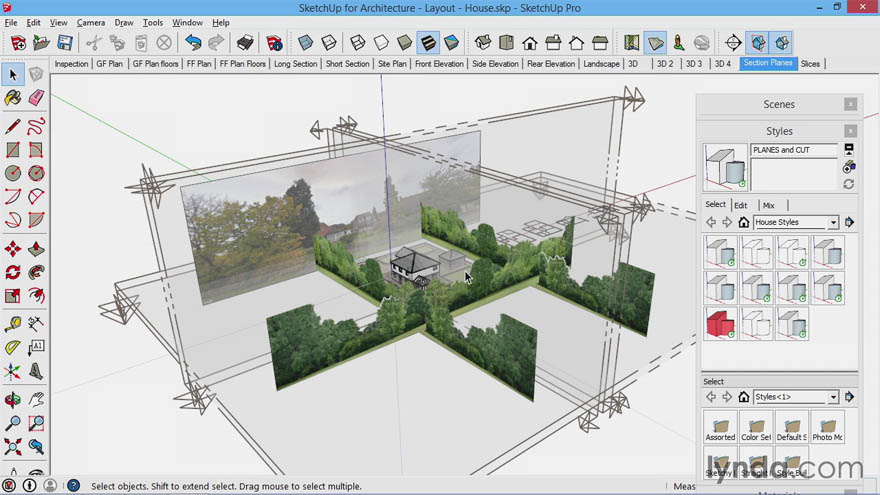Open the Photo Modeling styles folder
880x495 pixels.
(x=828, y=427)
